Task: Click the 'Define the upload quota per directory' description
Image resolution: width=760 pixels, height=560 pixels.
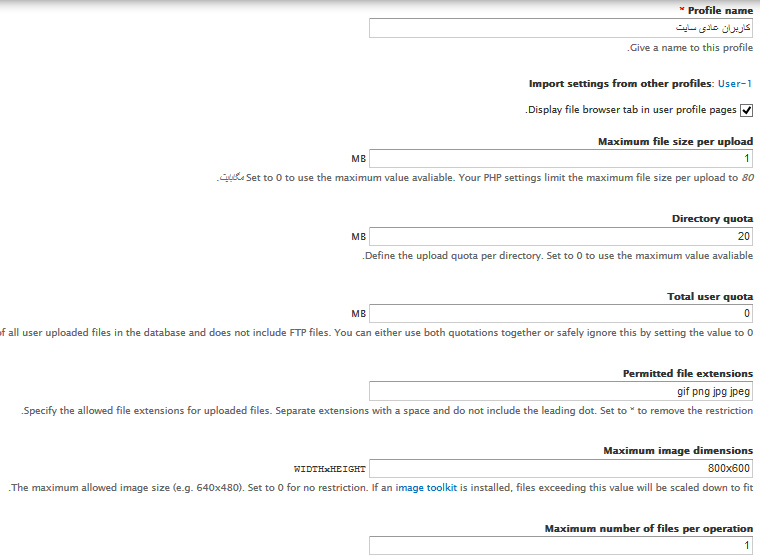Action: tap(557, 256)
